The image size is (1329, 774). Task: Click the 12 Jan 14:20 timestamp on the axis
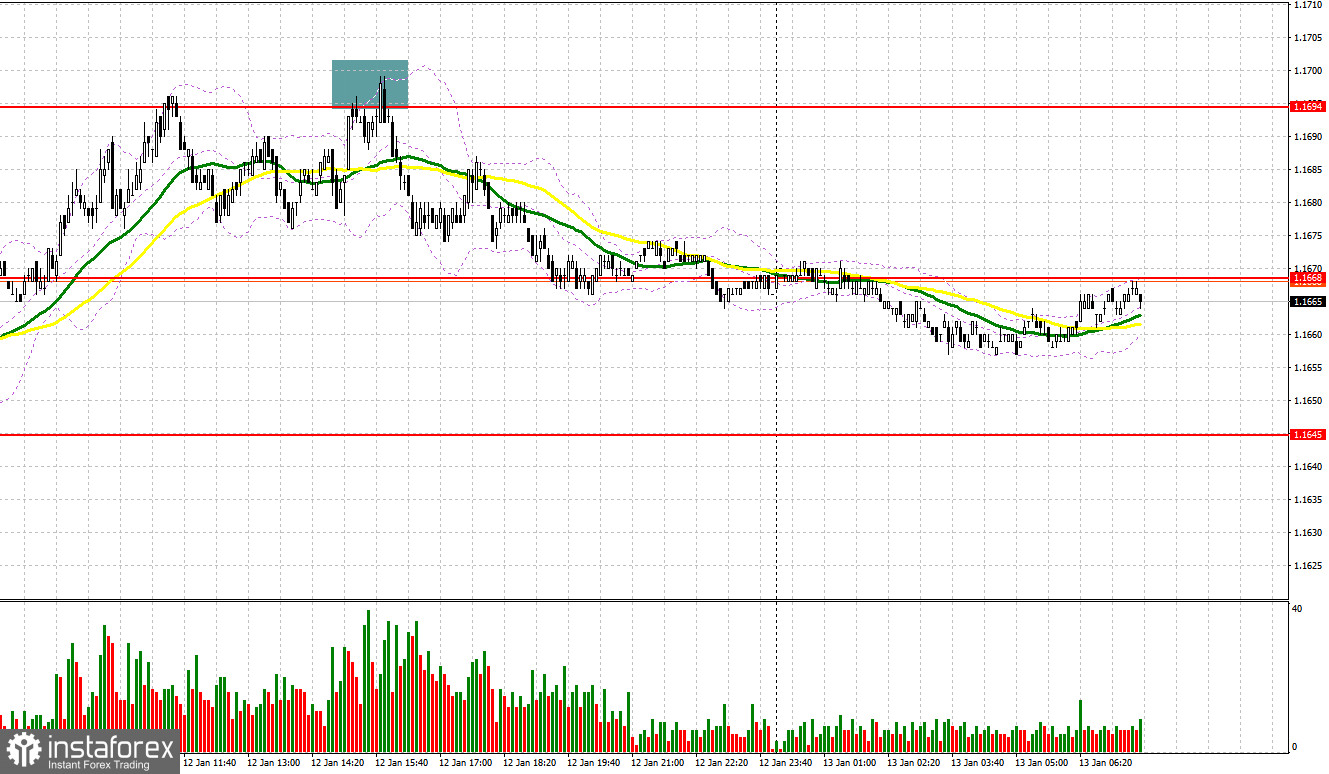pyautogui.click(x=340, y=762)
